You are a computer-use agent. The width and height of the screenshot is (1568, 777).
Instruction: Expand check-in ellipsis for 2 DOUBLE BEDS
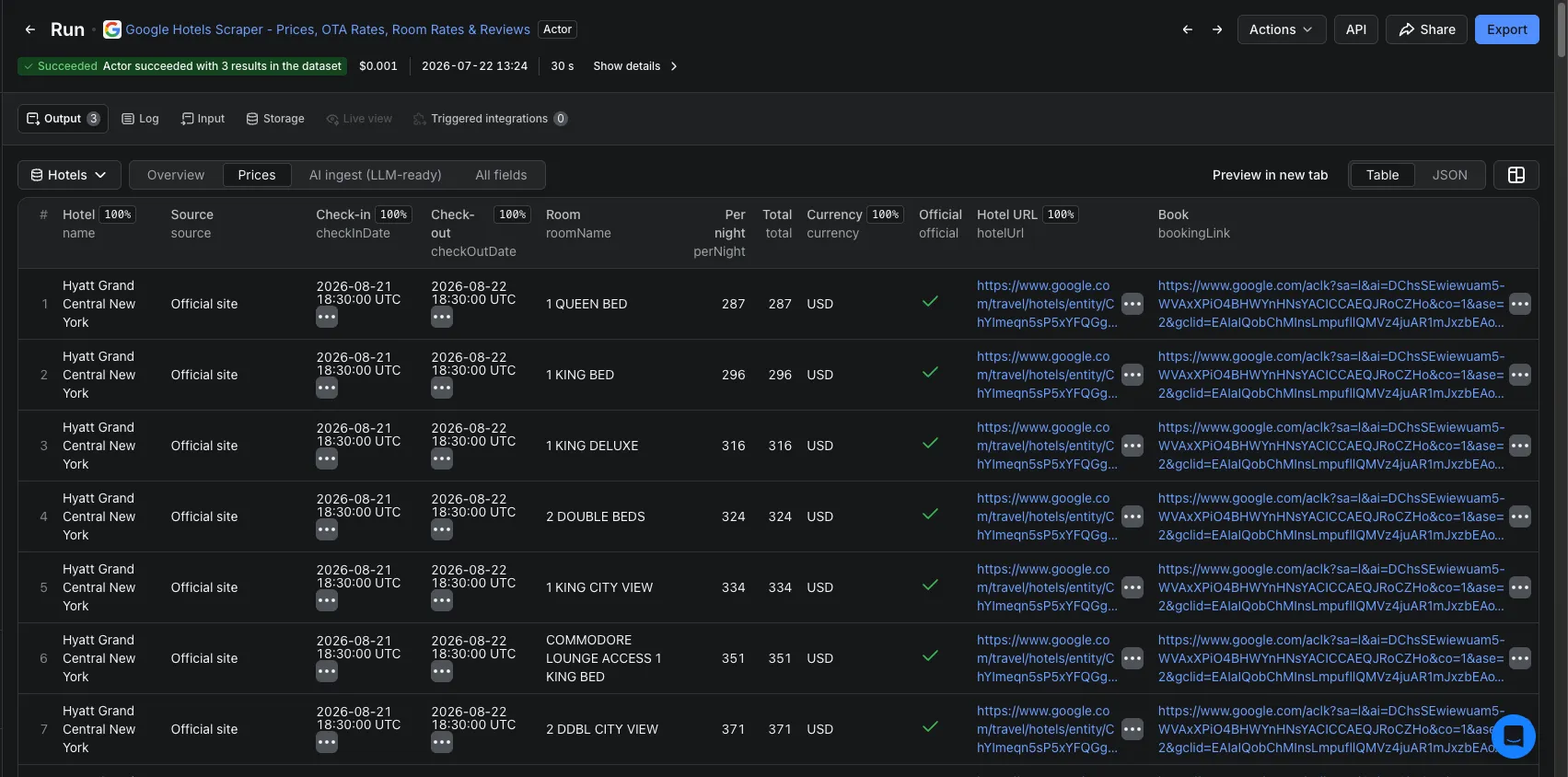tap(327, 530)
